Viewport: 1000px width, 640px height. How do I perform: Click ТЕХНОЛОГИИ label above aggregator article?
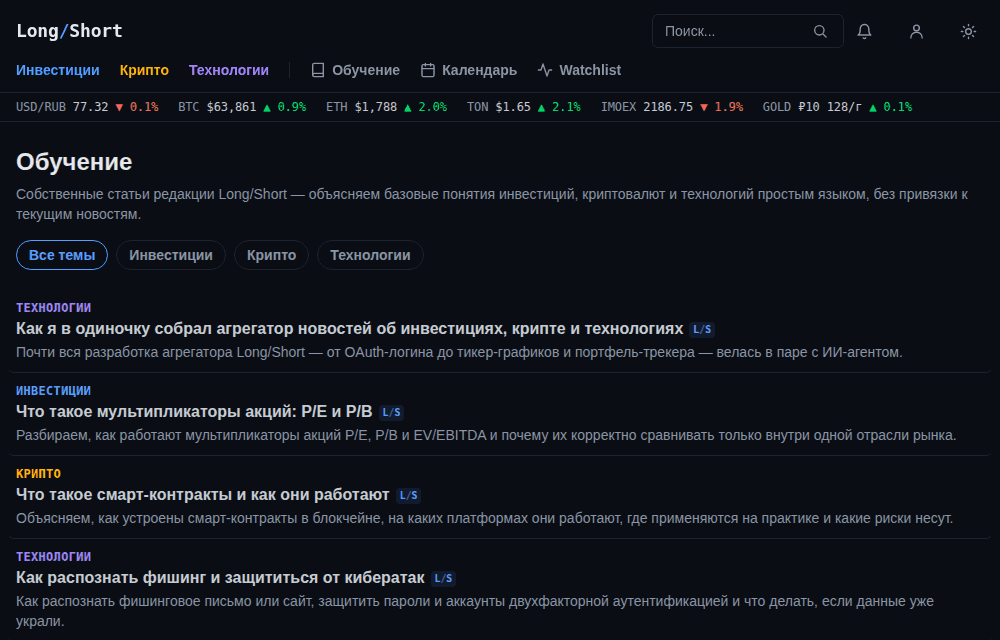point(54,308)
